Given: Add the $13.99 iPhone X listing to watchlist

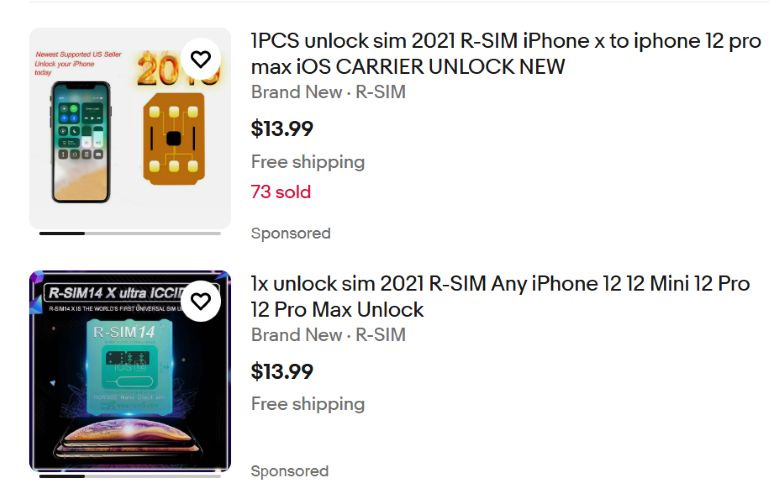Looking at the screenshot, I should point(201,59).
